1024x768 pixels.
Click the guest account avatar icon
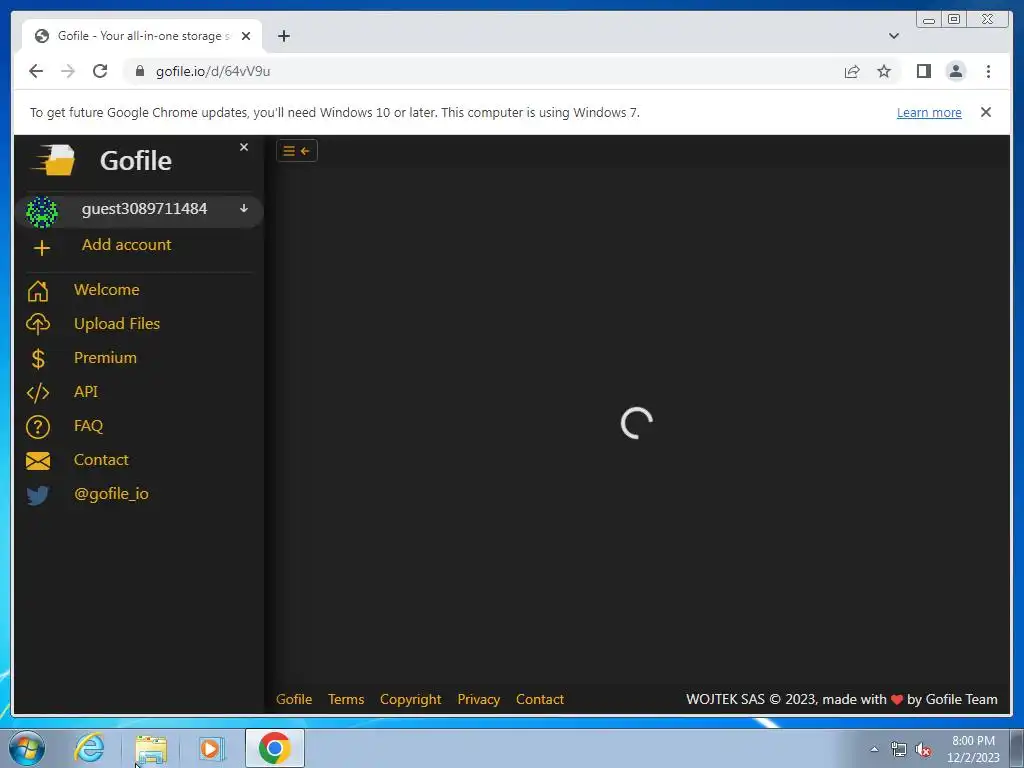(x=42, y=212)
